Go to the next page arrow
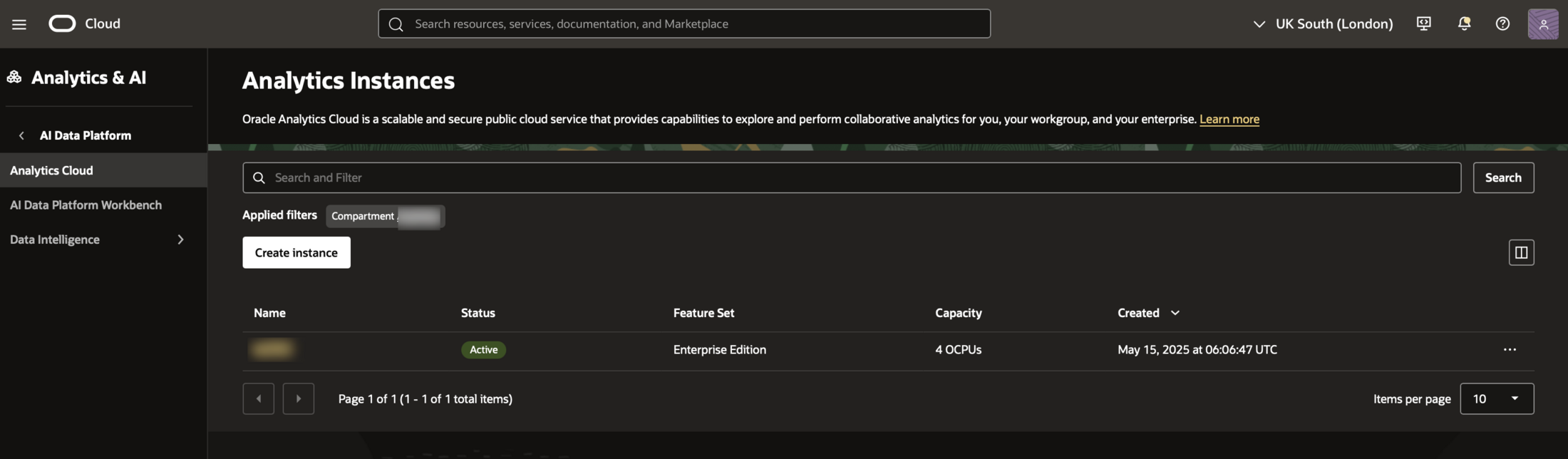 298,398
